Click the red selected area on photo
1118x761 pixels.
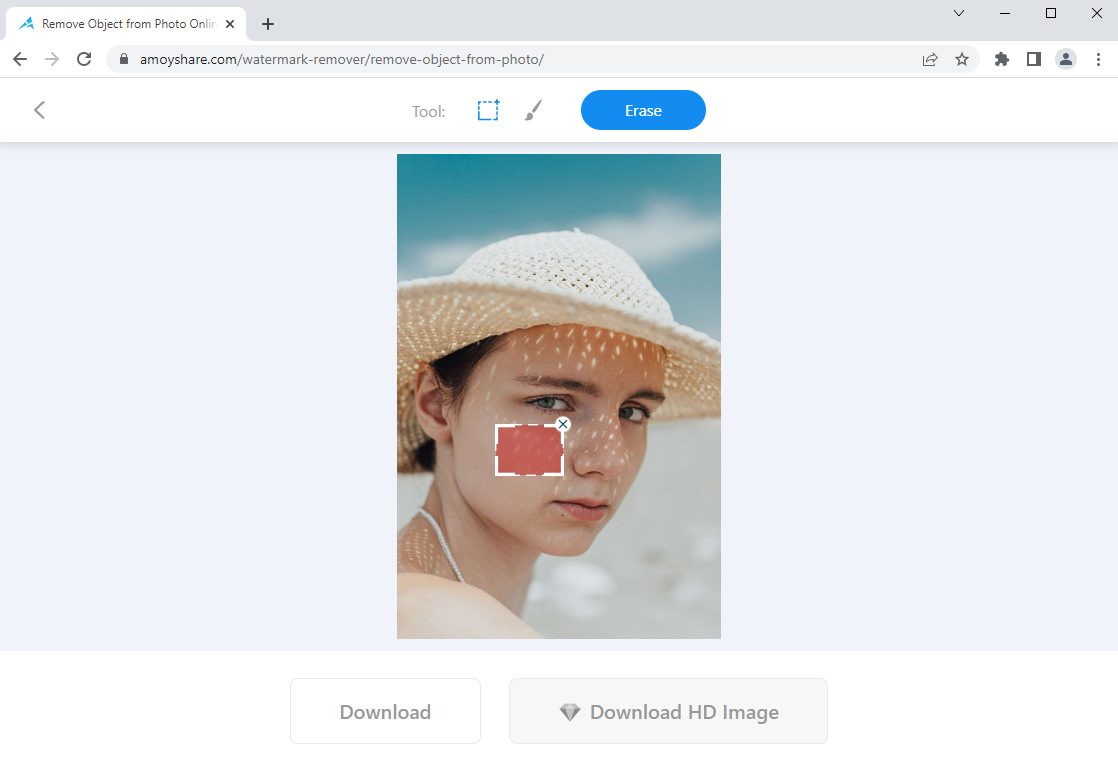coord(528,451)
